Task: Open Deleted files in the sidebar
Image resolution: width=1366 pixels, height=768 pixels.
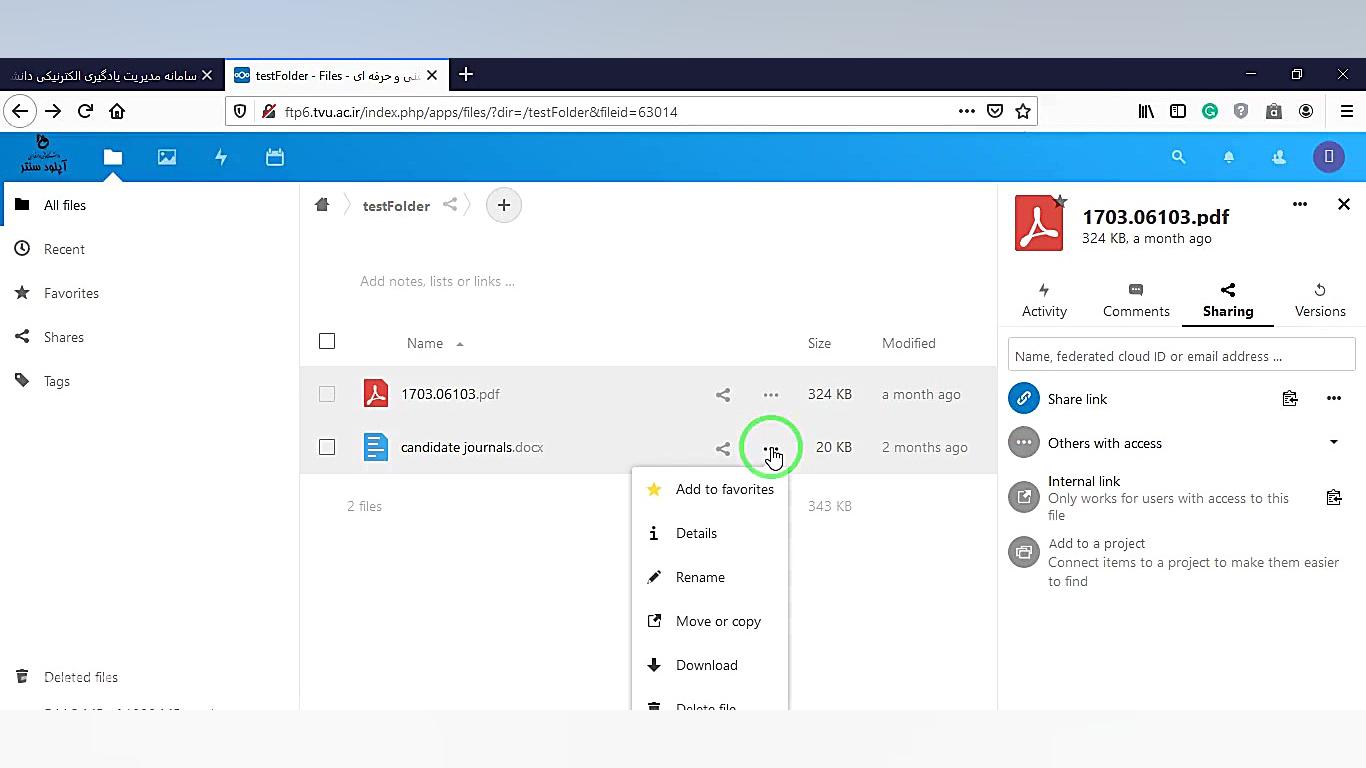Action: (x=80, y=677)
